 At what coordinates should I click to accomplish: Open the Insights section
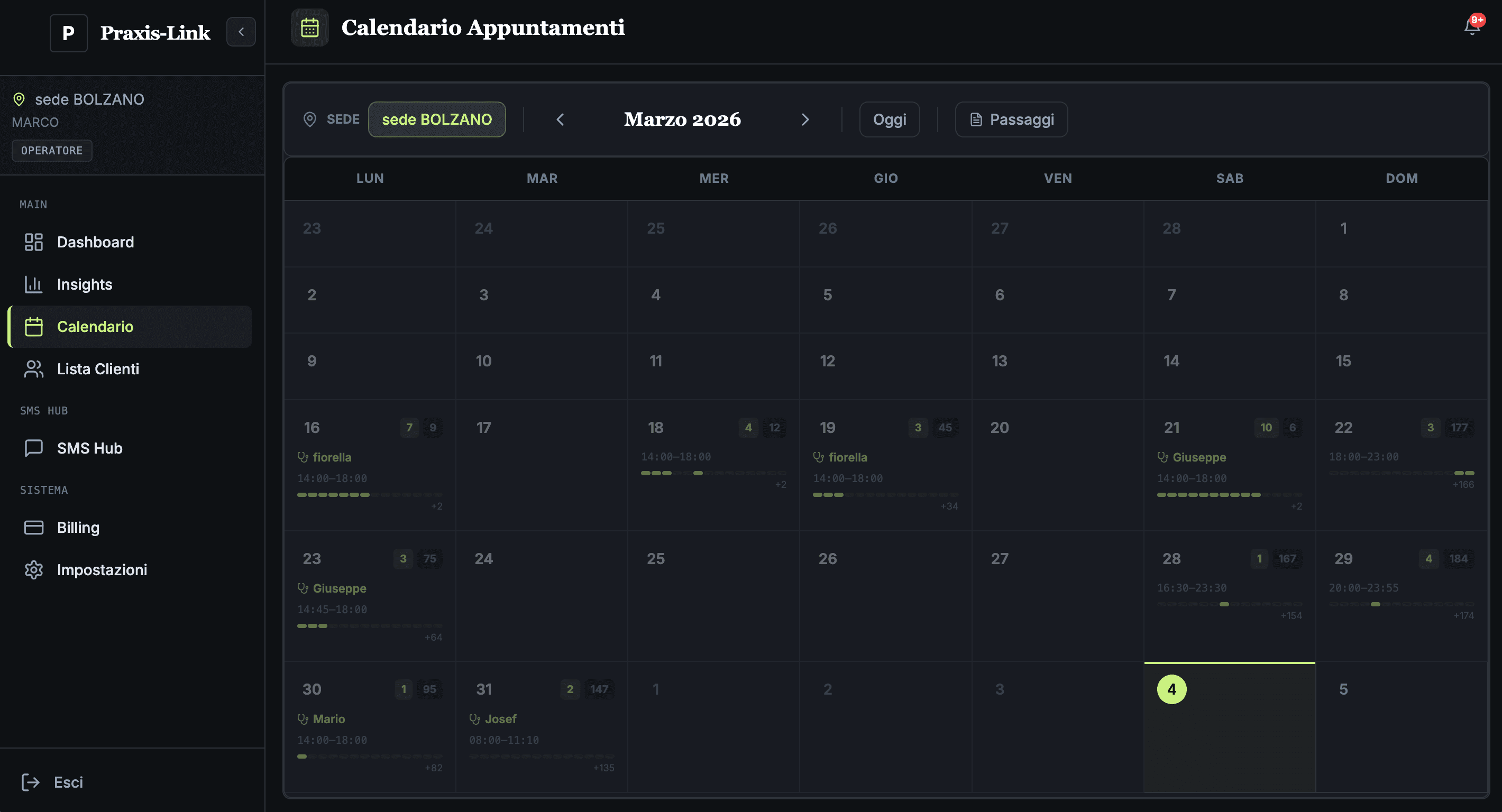(85, 284)
